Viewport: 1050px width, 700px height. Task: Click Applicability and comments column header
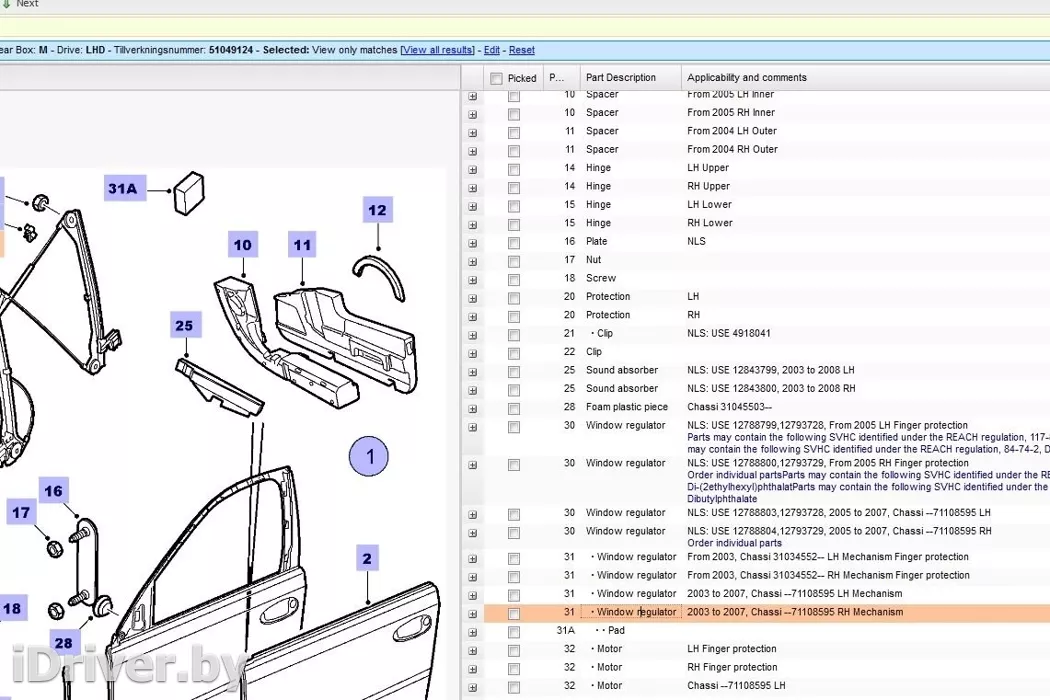pos(865,78)
